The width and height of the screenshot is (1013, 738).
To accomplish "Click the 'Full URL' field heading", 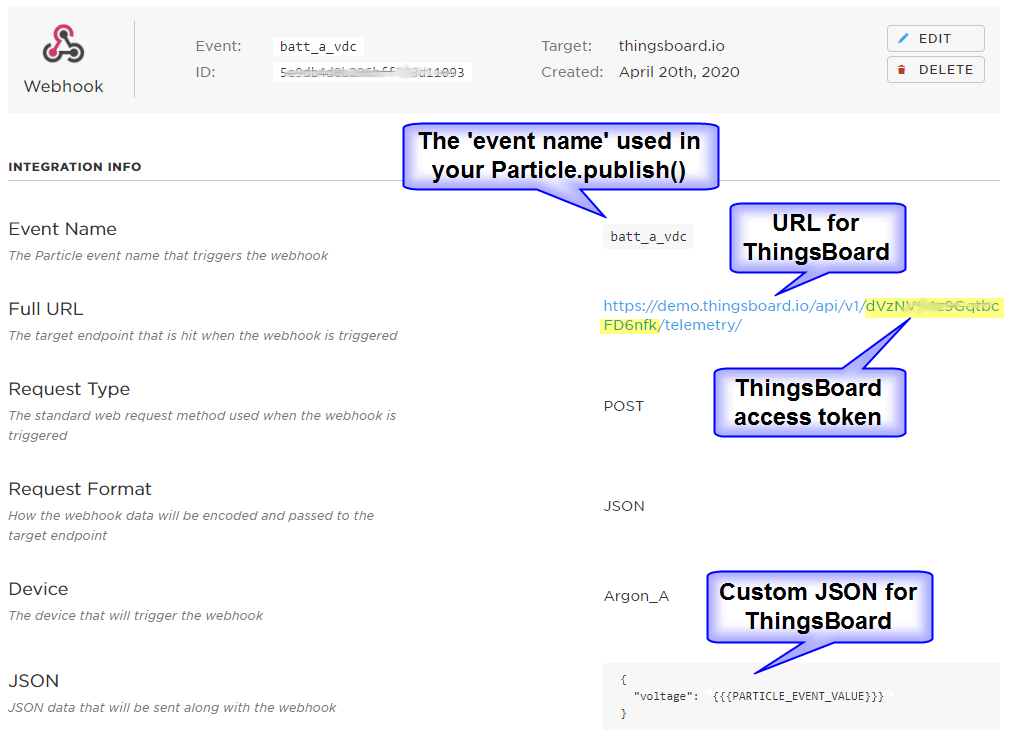I will pos(46,309).
